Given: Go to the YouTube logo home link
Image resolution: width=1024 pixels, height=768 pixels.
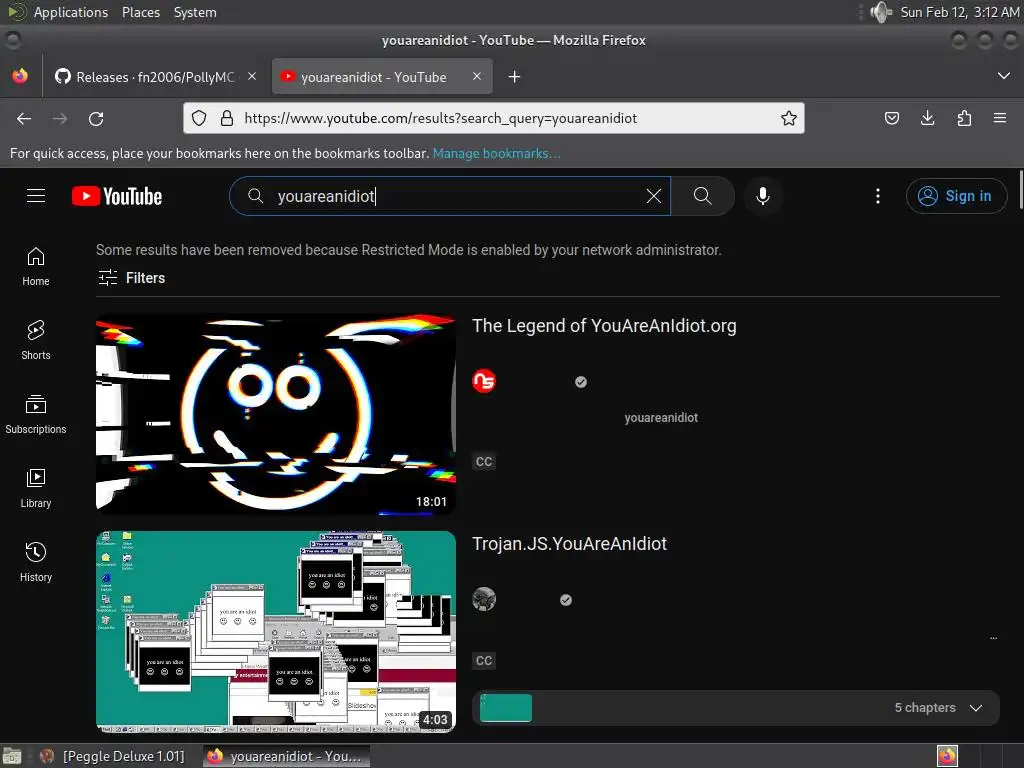Looking at the screenshot, I should [x=117, y=196].
